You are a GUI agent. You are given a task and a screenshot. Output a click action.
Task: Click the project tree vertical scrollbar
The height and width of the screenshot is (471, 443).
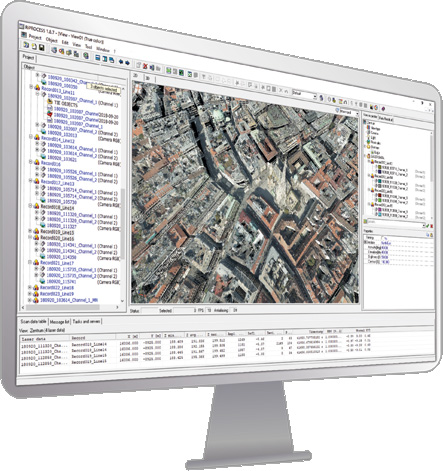click(122, 194)
